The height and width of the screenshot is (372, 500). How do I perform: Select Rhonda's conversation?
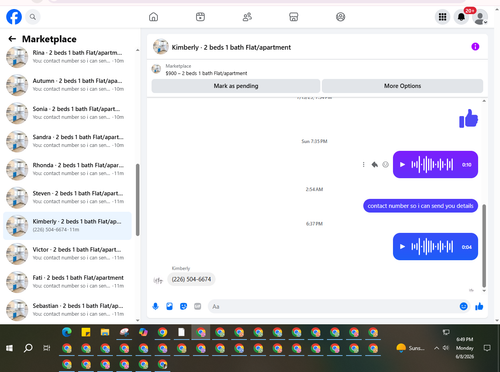coord(67,169)
